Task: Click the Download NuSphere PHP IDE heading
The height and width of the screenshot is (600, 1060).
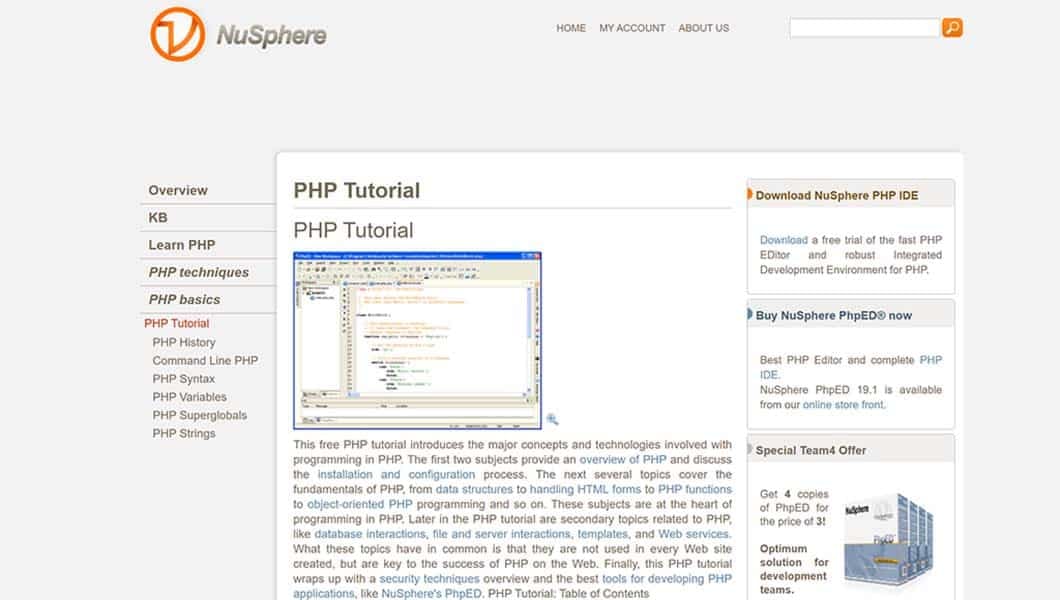Action: pos(837,195)
